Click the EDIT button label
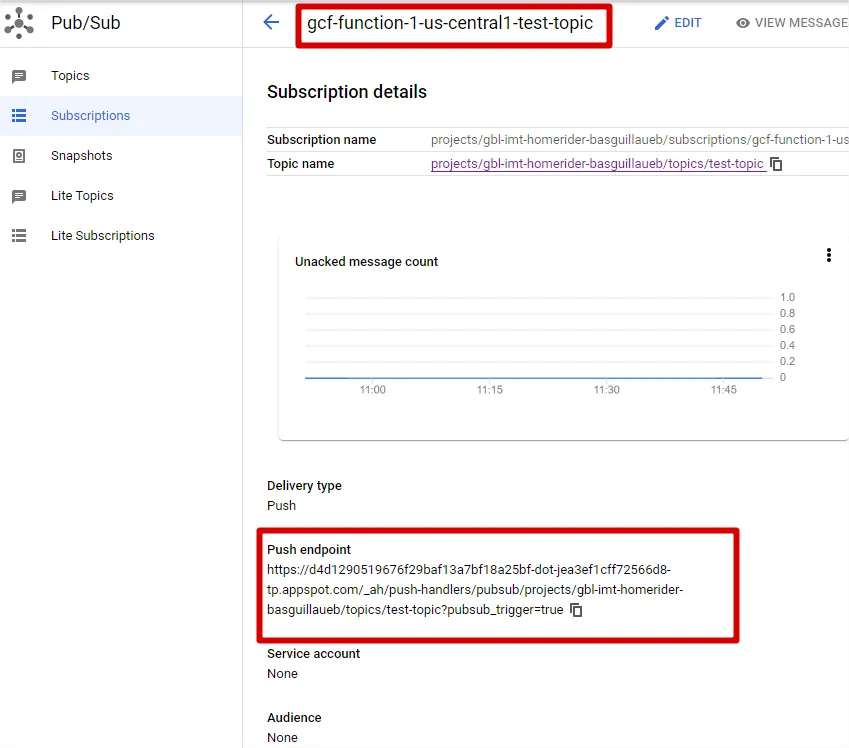Image resolution: width=849 pixels, height=748 pixels. click(688, 23)
